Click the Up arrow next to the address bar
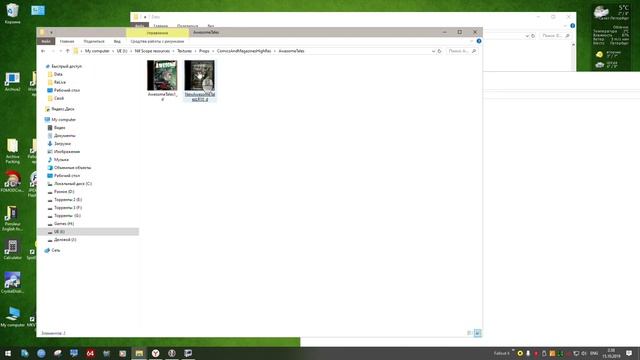The height and width of the screenshot is (360, 640). pyautogui.click(x=68, y=51)
